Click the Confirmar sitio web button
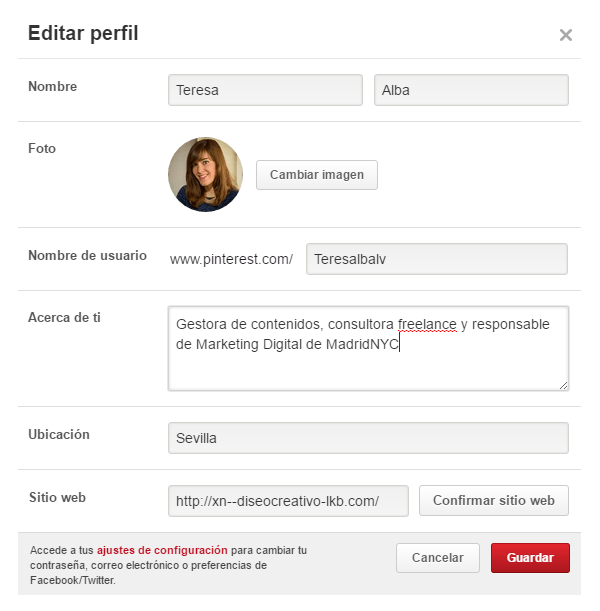This screenshot has width=600, height=611. coord(494,500)
